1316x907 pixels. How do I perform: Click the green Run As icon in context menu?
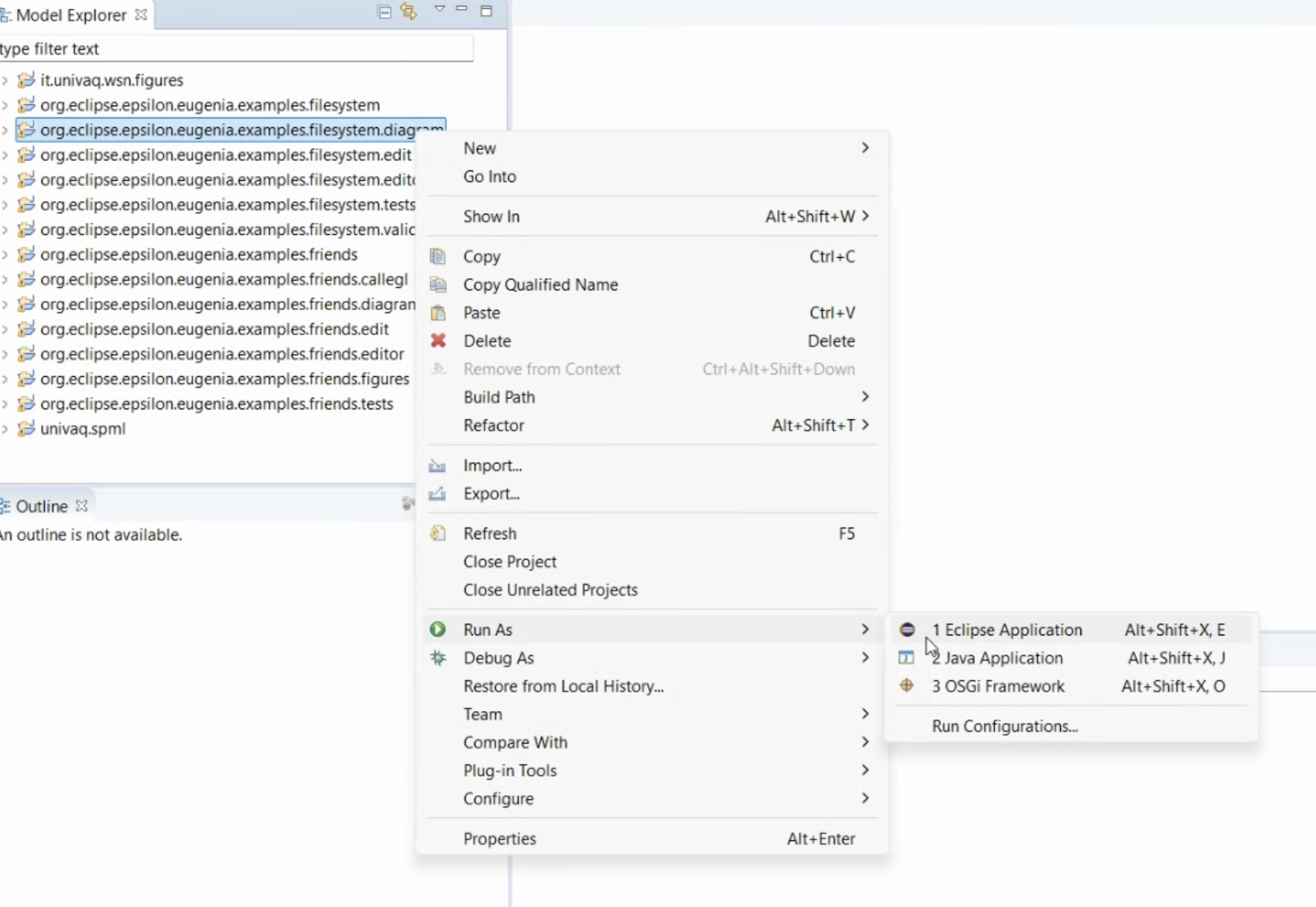pyautogui.click(x=438, y=629)
